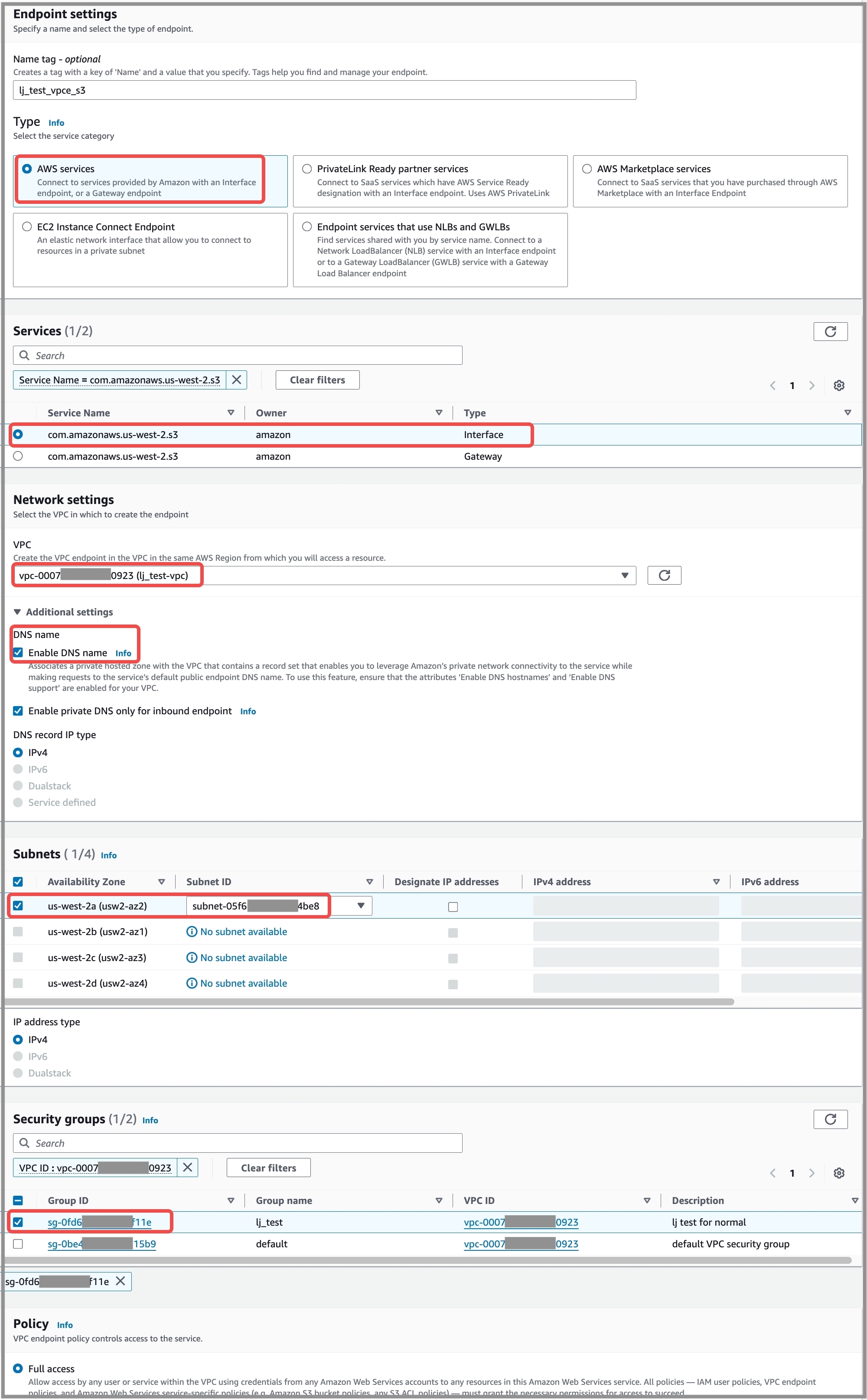Viewport: 867px width, 1400px height.
Task: Open the subnet dropdown for us-west-2a
Action: click(x=361, y=906)
